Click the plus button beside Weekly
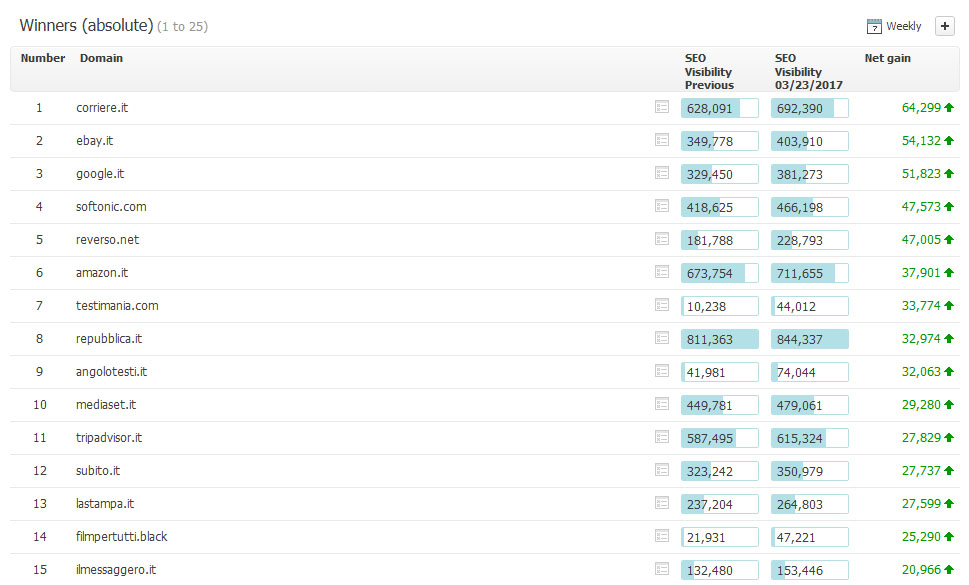 tap(944, 26)
